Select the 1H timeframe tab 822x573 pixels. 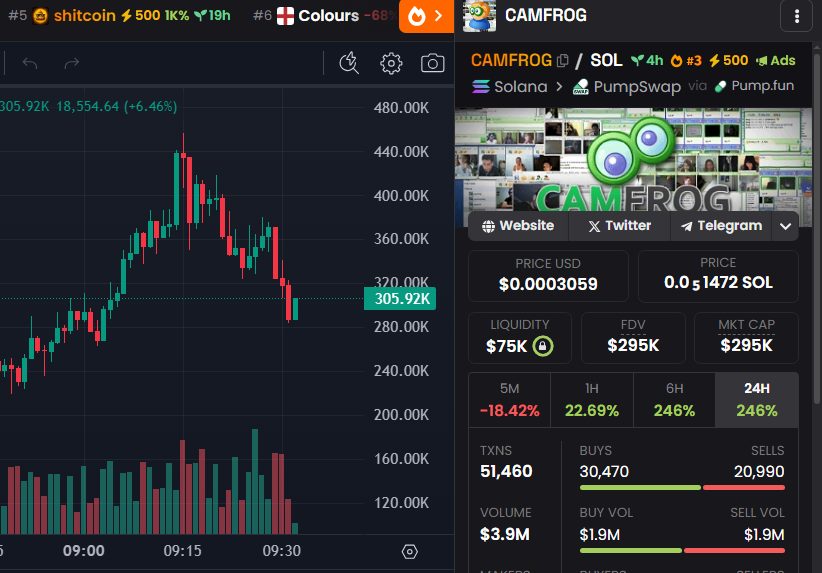tap(592, 400)
